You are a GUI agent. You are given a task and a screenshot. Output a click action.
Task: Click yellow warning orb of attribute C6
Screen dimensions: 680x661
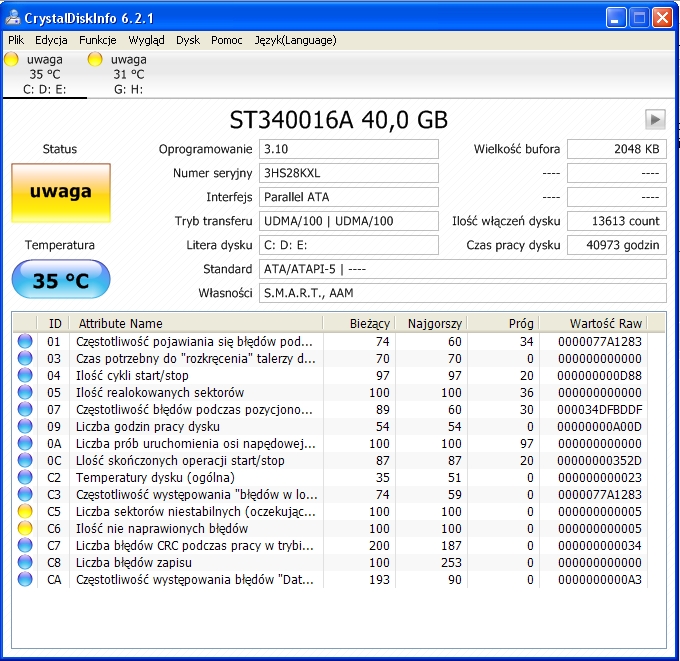25,528
